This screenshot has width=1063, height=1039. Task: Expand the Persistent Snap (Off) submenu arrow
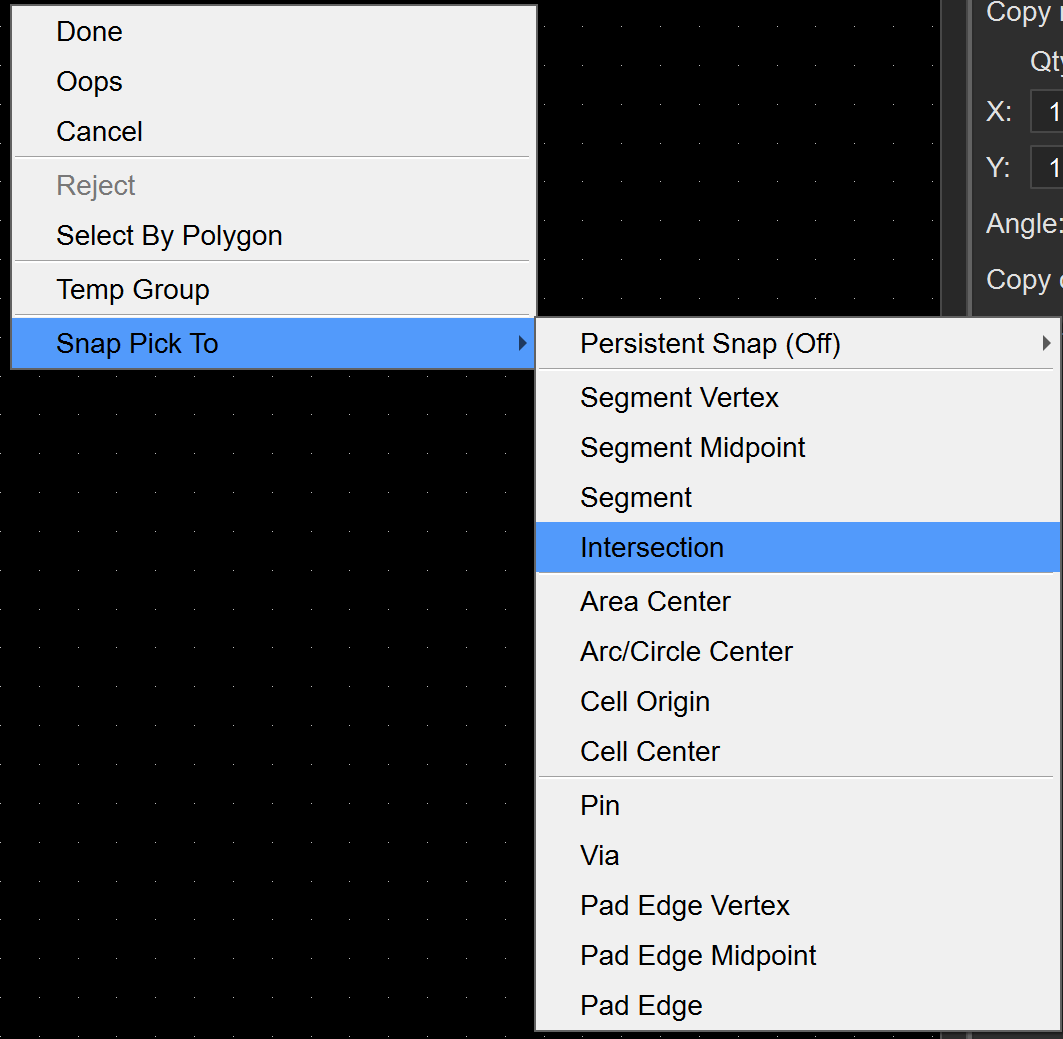click(1046, 344)
